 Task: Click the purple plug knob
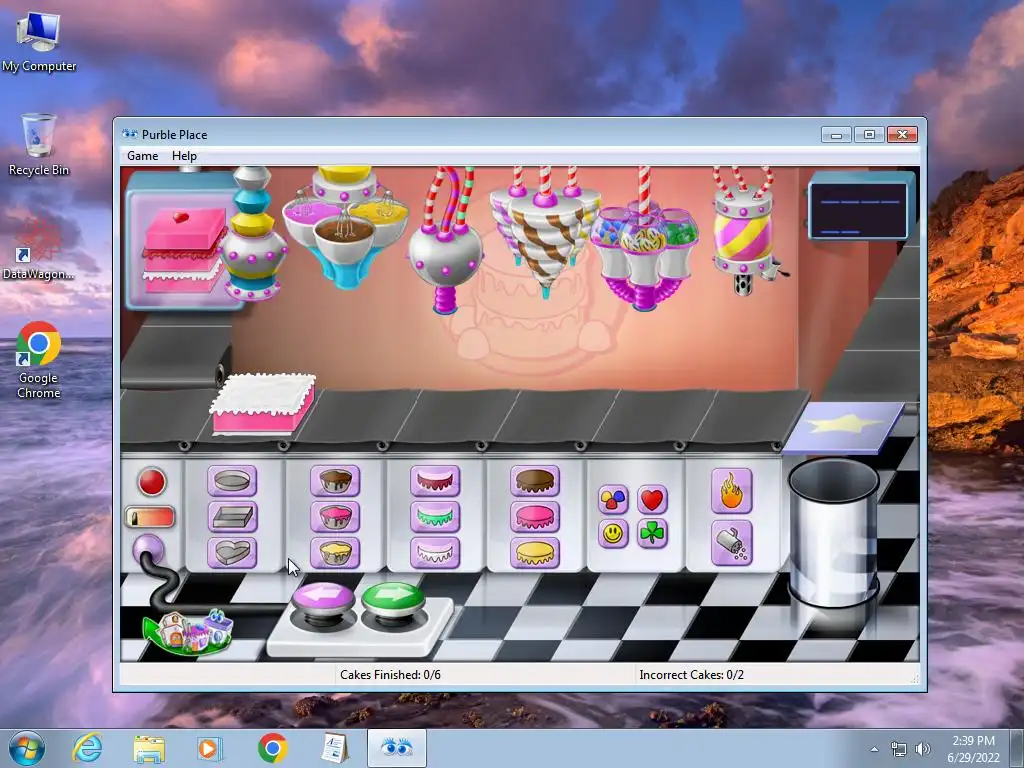pos(148,550)
